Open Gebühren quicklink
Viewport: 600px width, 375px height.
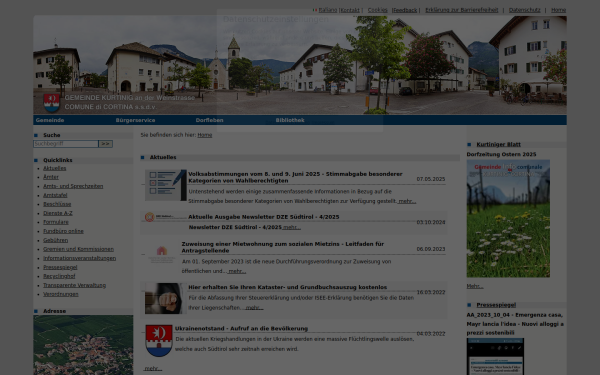(x=55, y=240)
